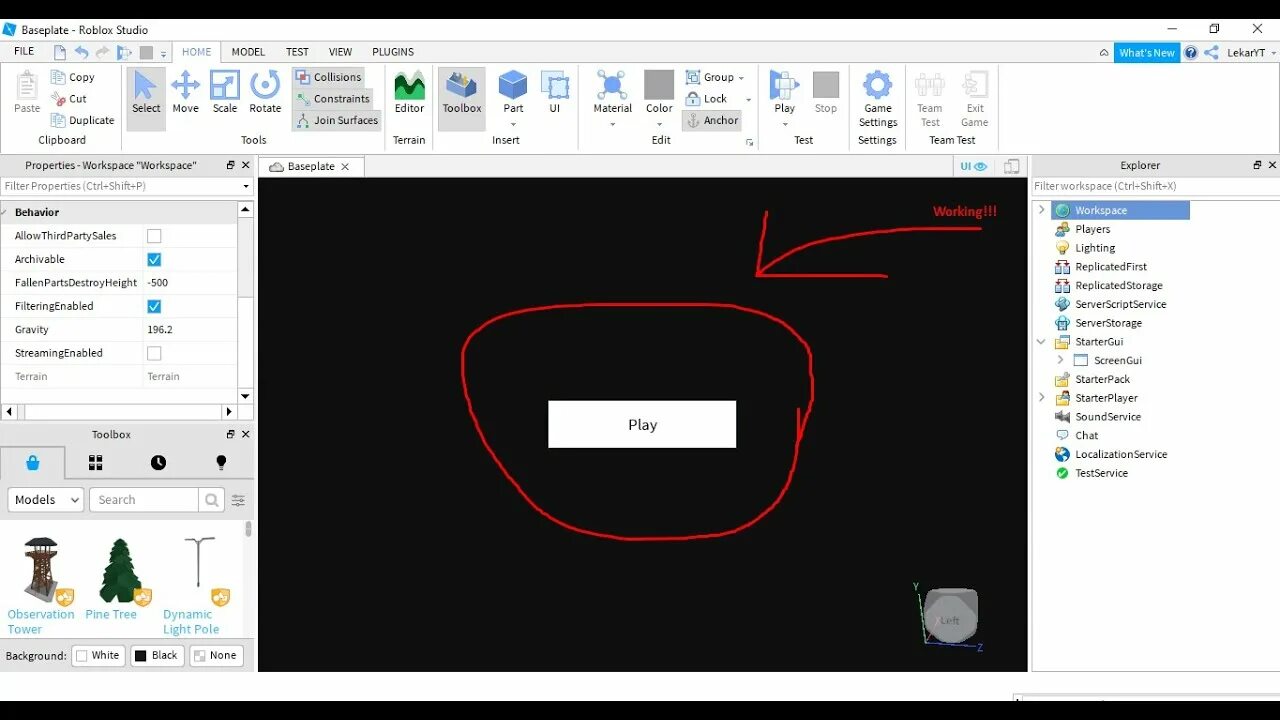Duplicate the selection

82,120
